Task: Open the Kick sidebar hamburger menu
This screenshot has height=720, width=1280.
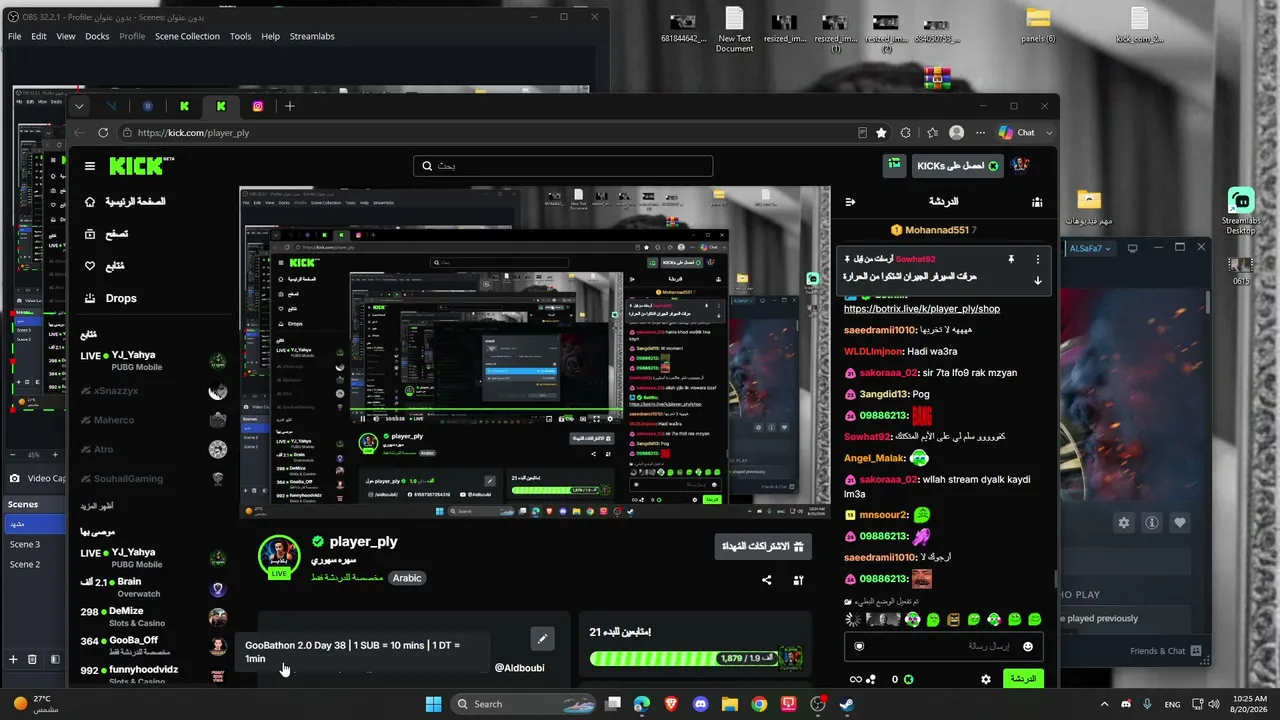Action: 90,166
